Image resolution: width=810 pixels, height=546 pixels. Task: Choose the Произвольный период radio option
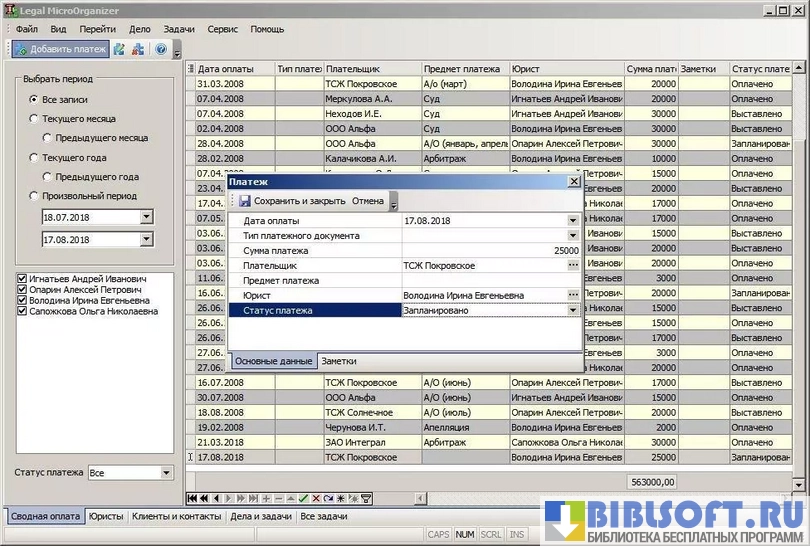(x=35, y=196)
